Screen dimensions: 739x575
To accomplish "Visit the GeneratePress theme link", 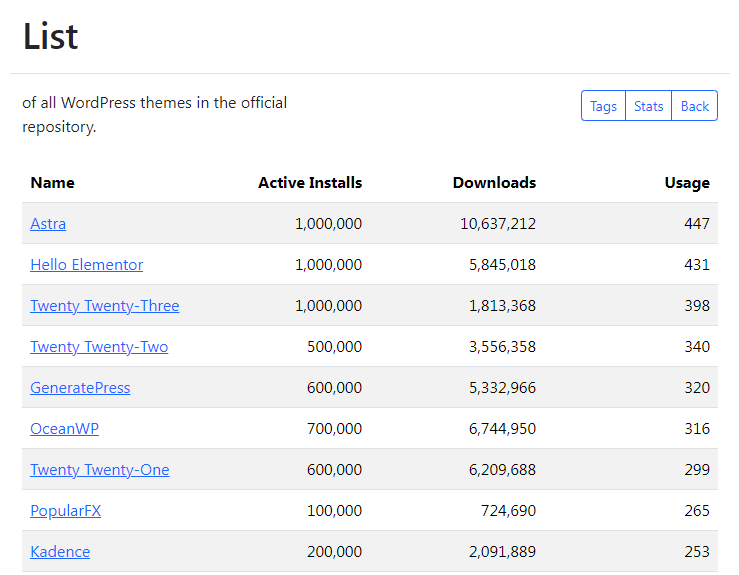I will tap(80, 388).
